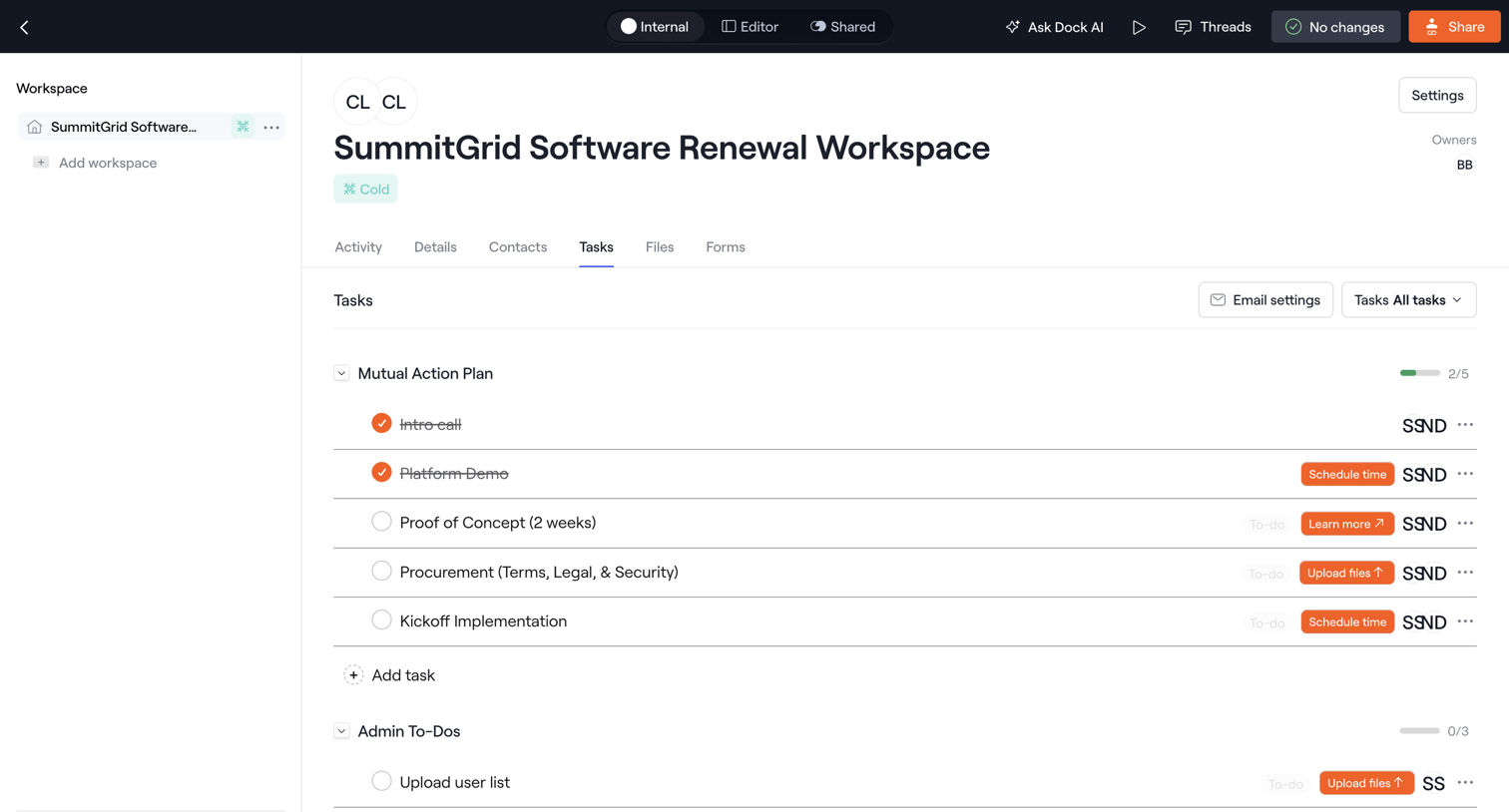Open workspace Settings

(x=1437, y=96)
